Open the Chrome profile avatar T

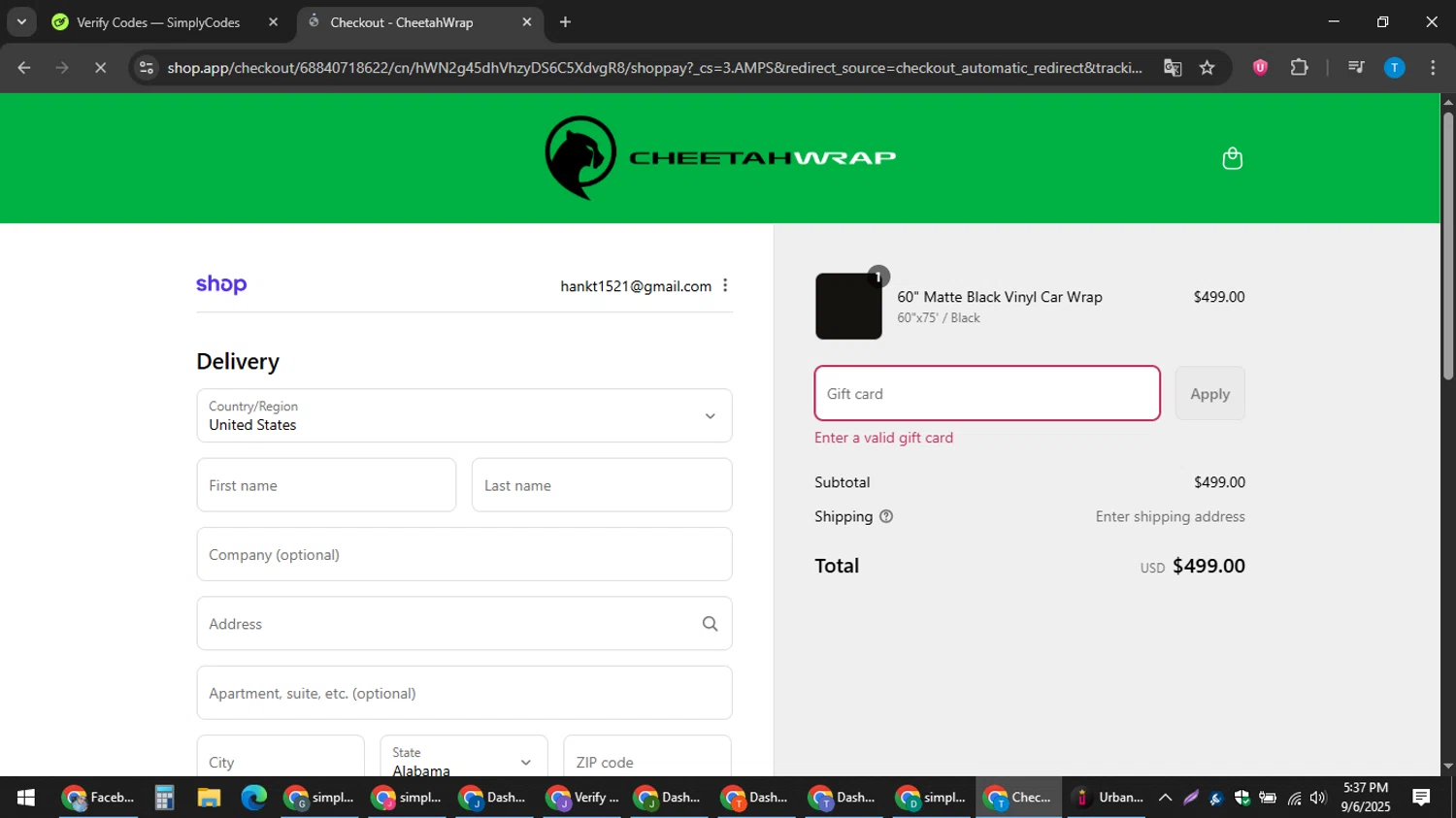pos(1394,67)
